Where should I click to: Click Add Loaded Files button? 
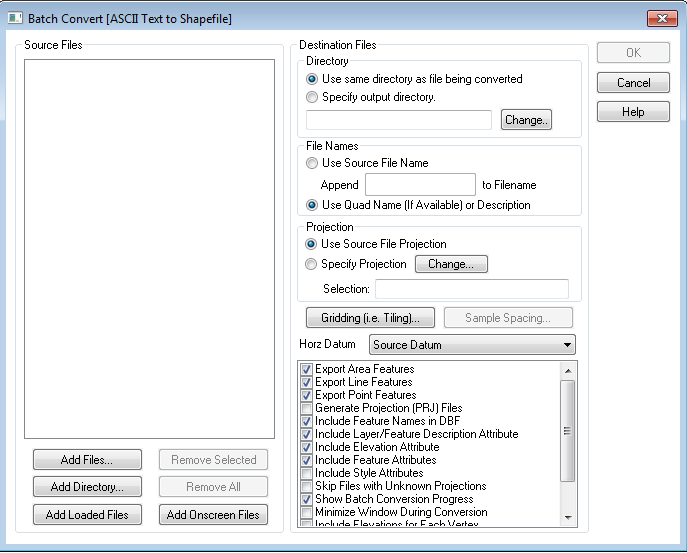86,515
